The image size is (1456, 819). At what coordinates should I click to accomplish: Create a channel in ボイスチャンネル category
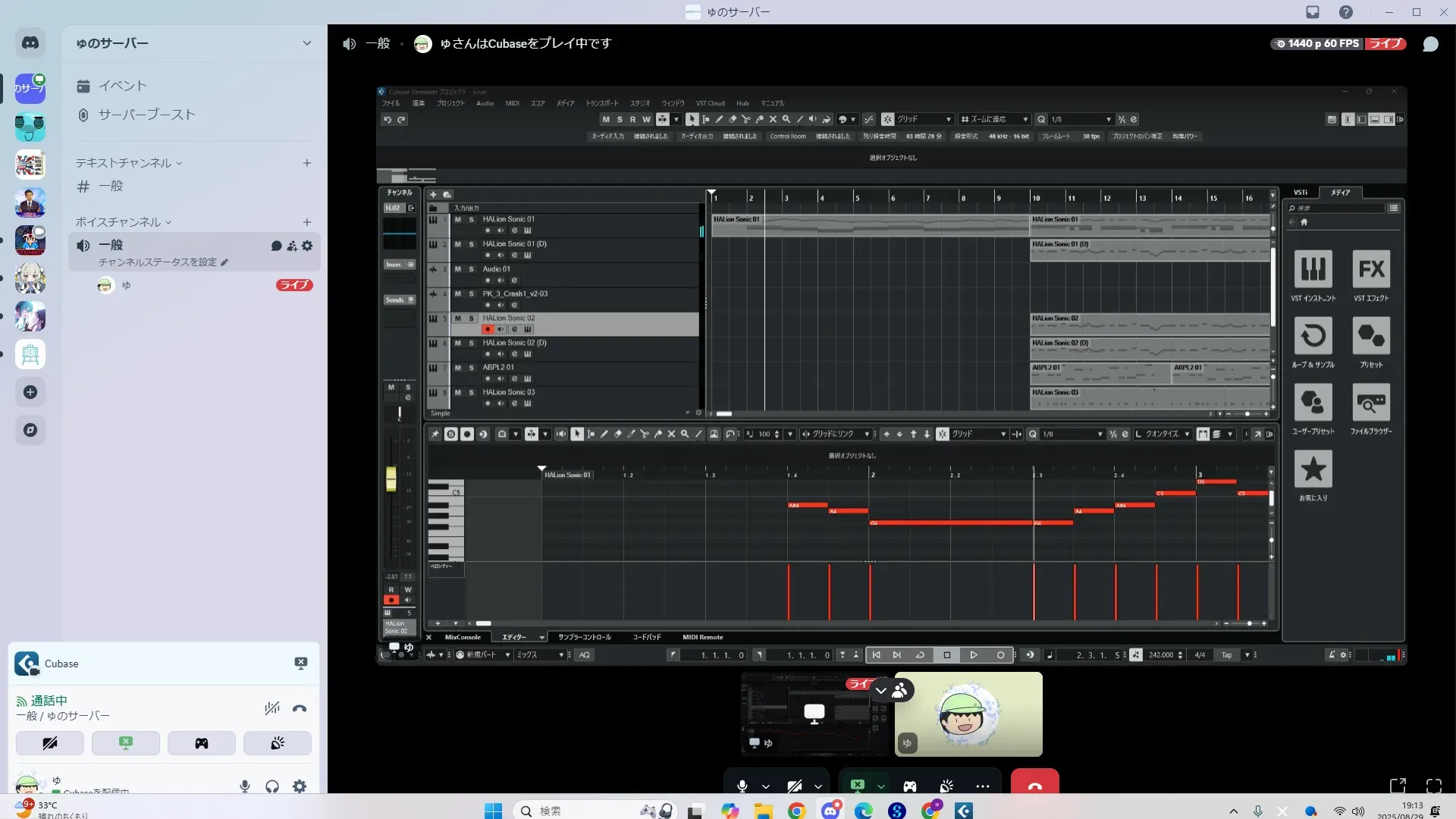pos(307,222)
